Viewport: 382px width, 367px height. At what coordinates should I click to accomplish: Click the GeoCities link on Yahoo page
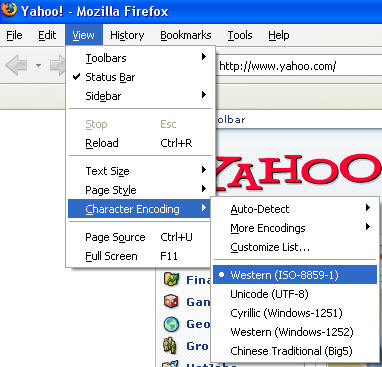pos(199,324)
